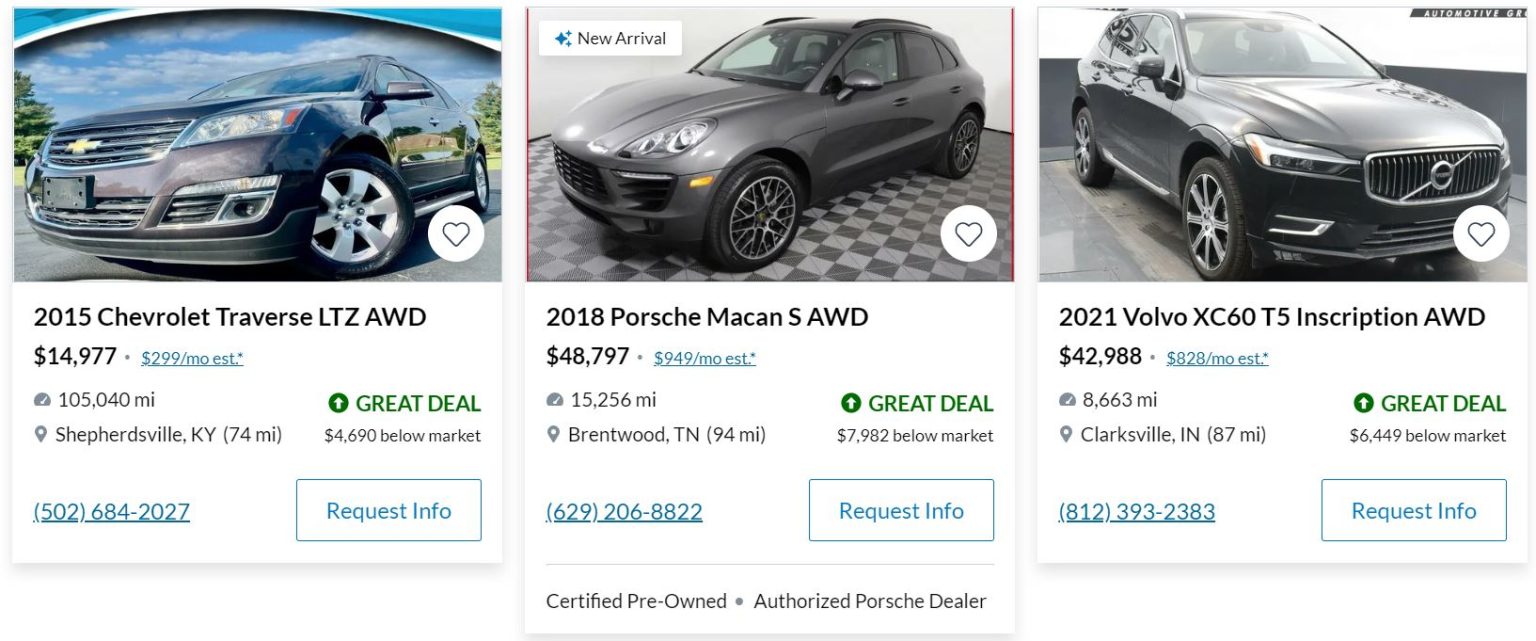Request Info for the Chevrolet Traverse
The image size is (1536, 641).
[x=388, y=510]
